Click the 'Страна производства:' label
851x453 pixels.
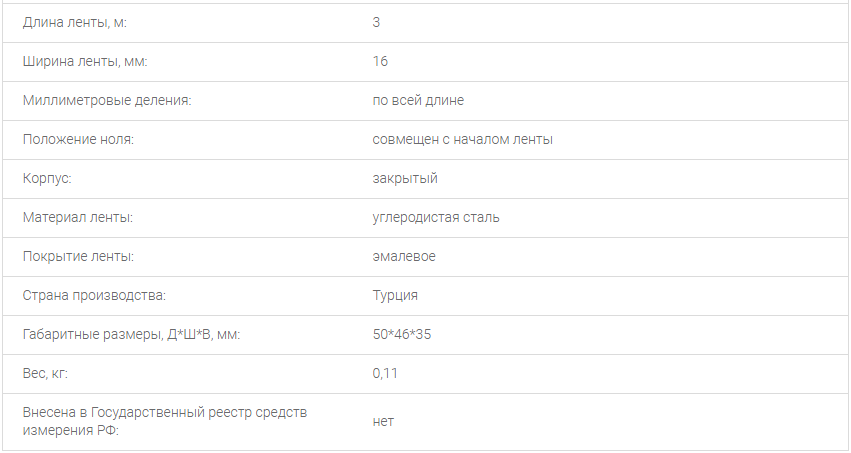(x=94, y=296)
